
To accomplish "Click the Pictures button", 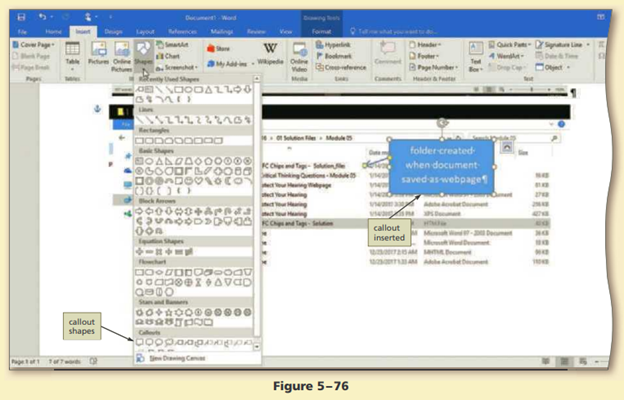I will tap(98, 54).
